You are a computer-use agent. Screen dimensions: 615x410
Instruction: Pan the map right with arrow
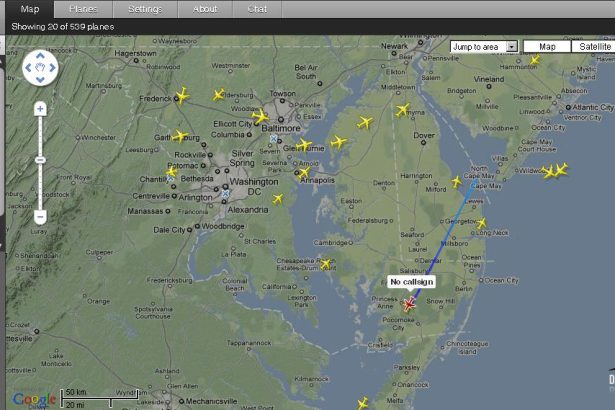(52, 68)
